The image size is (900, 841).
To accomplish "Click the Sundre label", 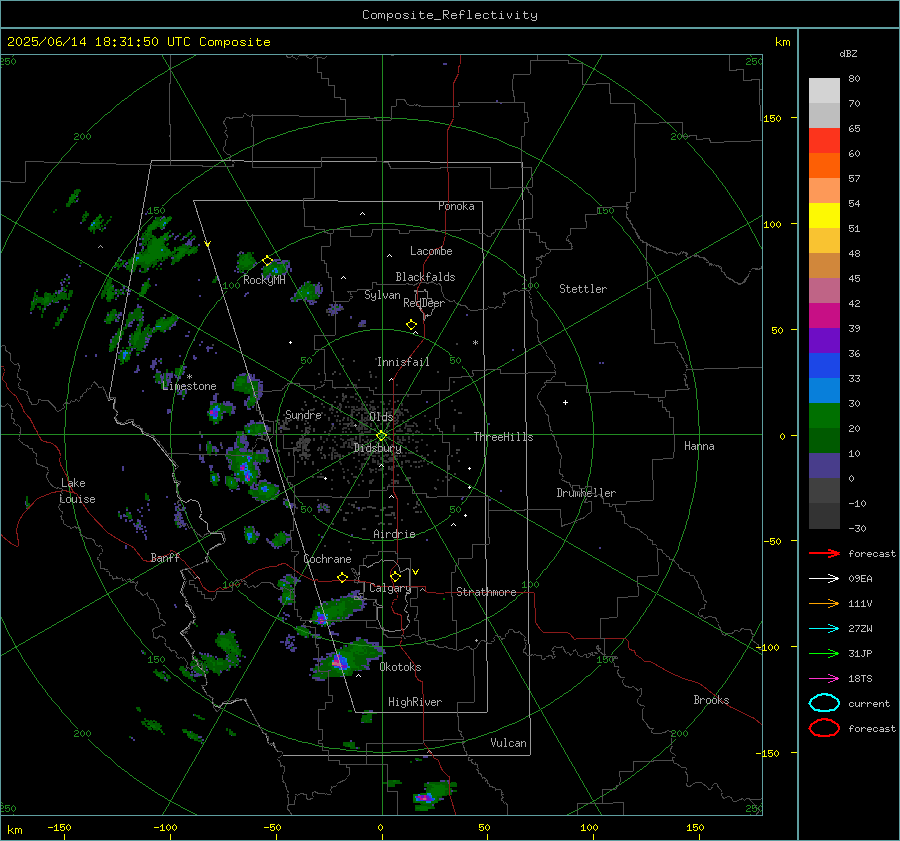I will (303, 414).
